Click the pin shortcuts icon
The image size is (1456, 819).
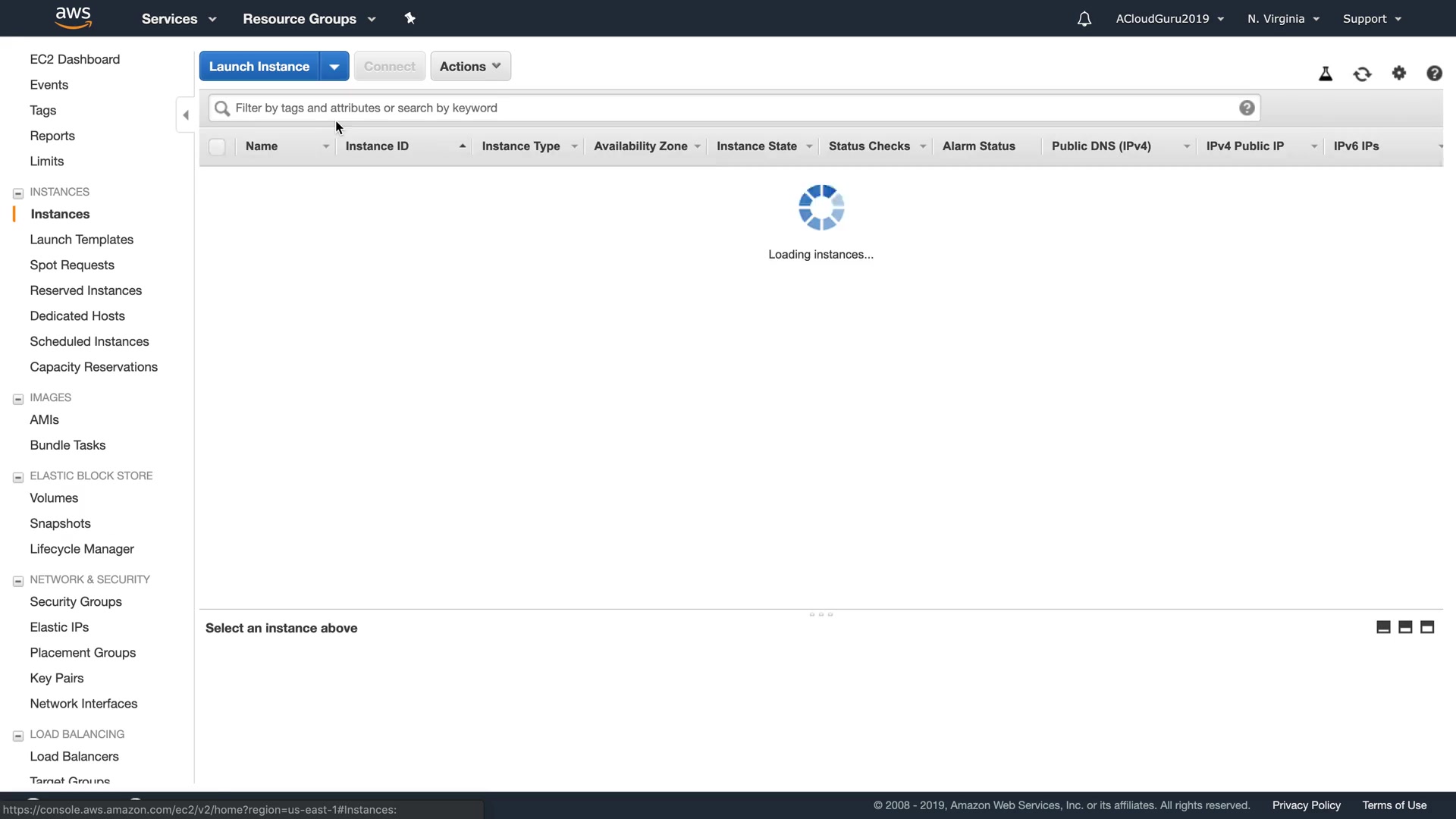pyautogui.click(x=410, y=18)
